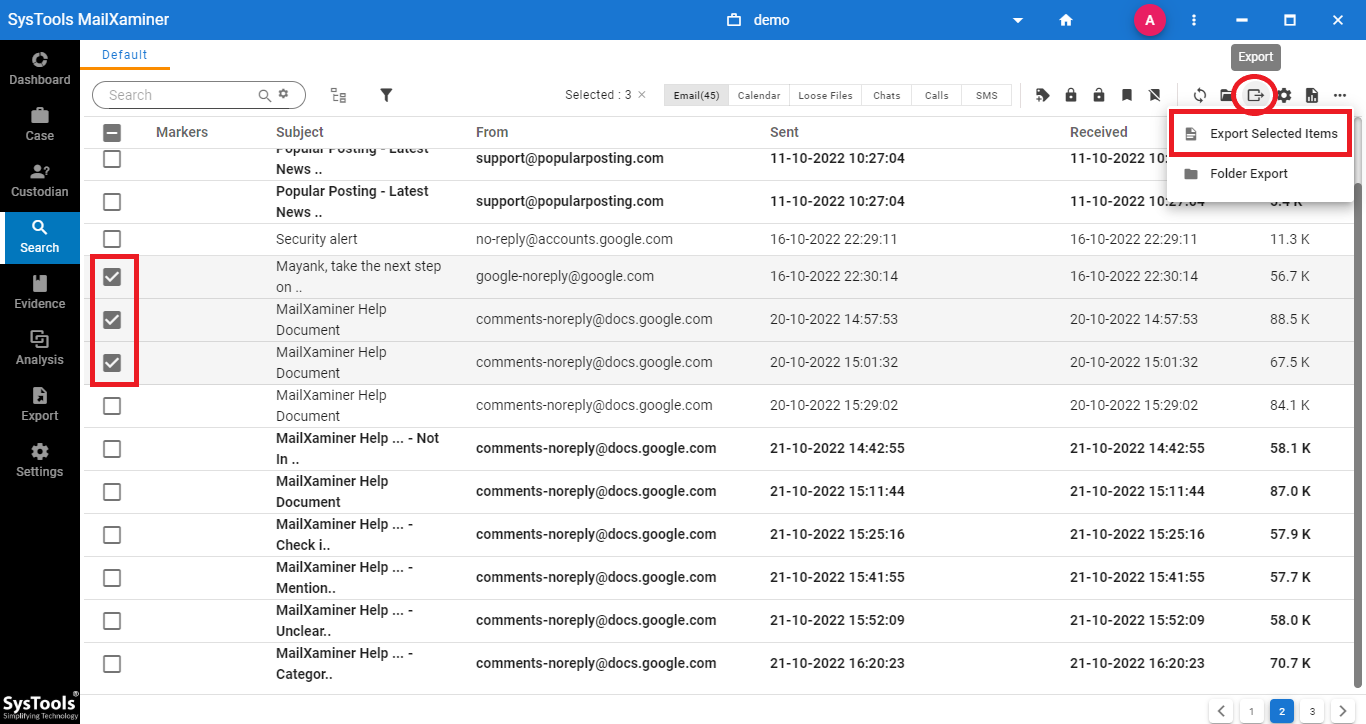Switch to the Calls tab

click(x=937, y=95)
